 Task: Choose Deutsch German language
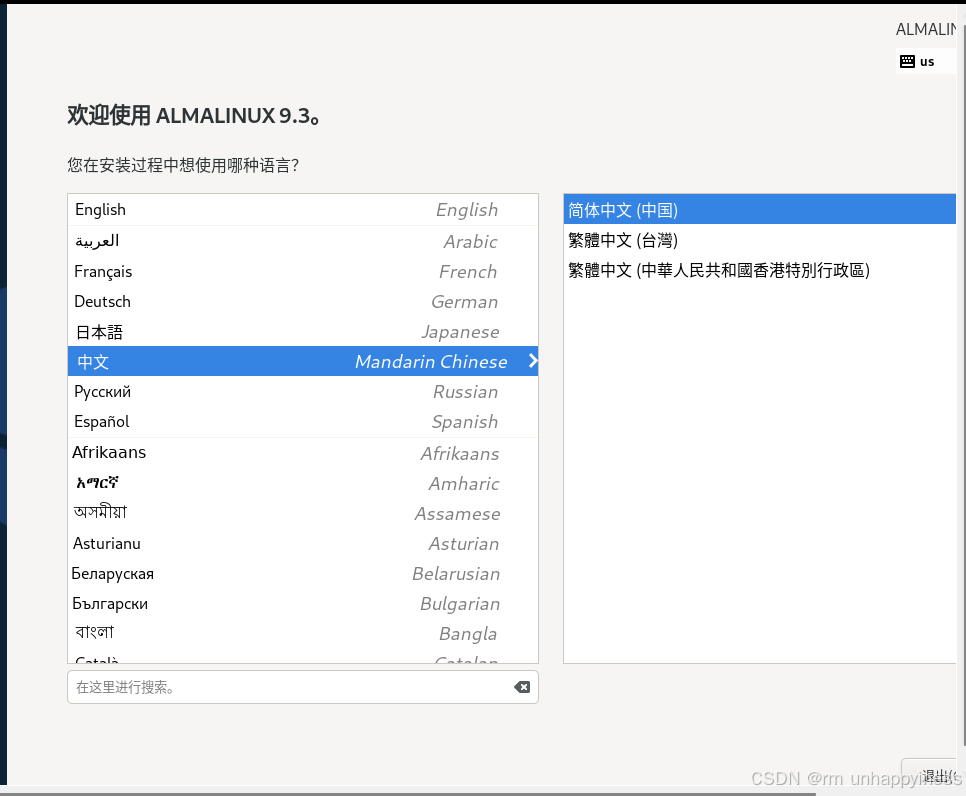[302, 301]
